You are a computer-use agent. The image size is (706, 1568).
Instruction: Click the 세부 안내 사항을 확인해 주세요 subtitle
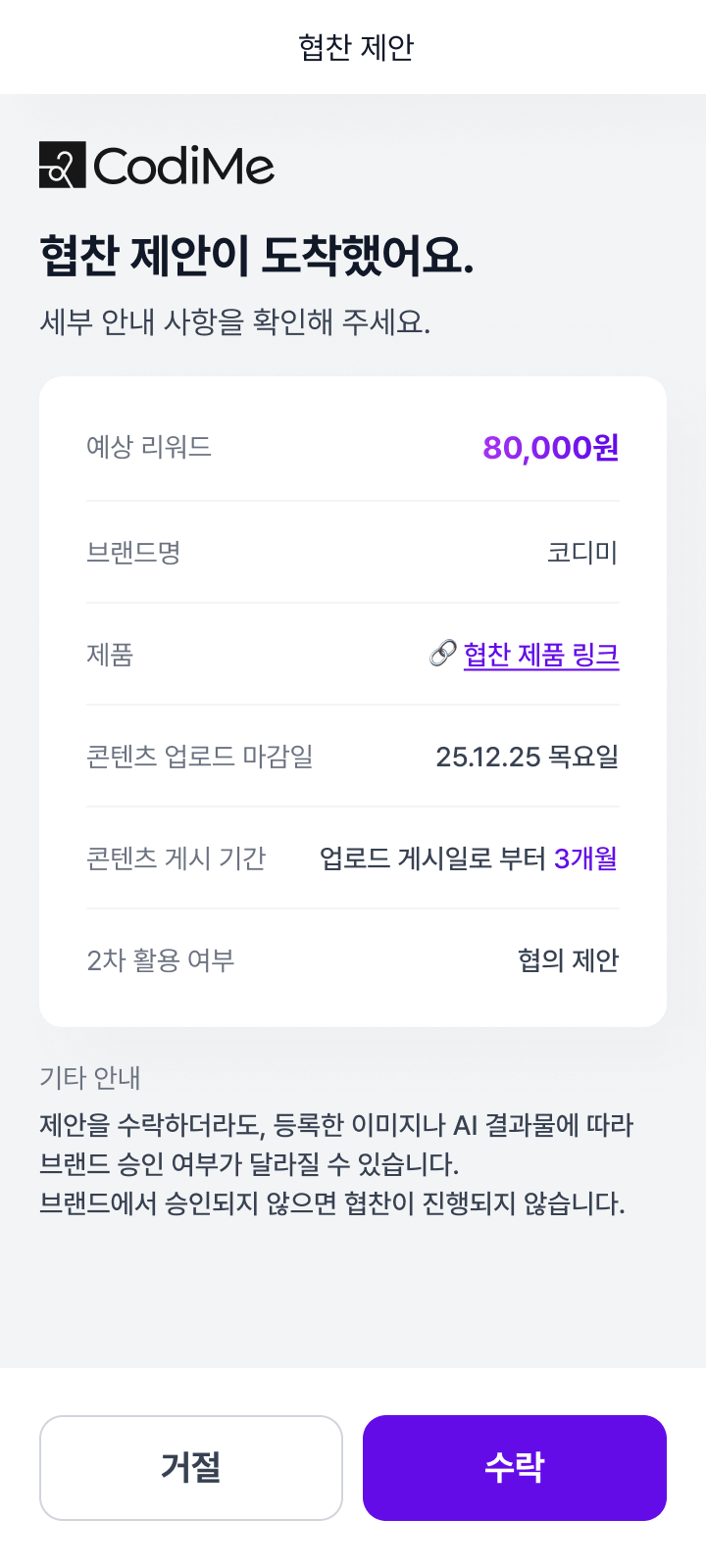(235, 321)
